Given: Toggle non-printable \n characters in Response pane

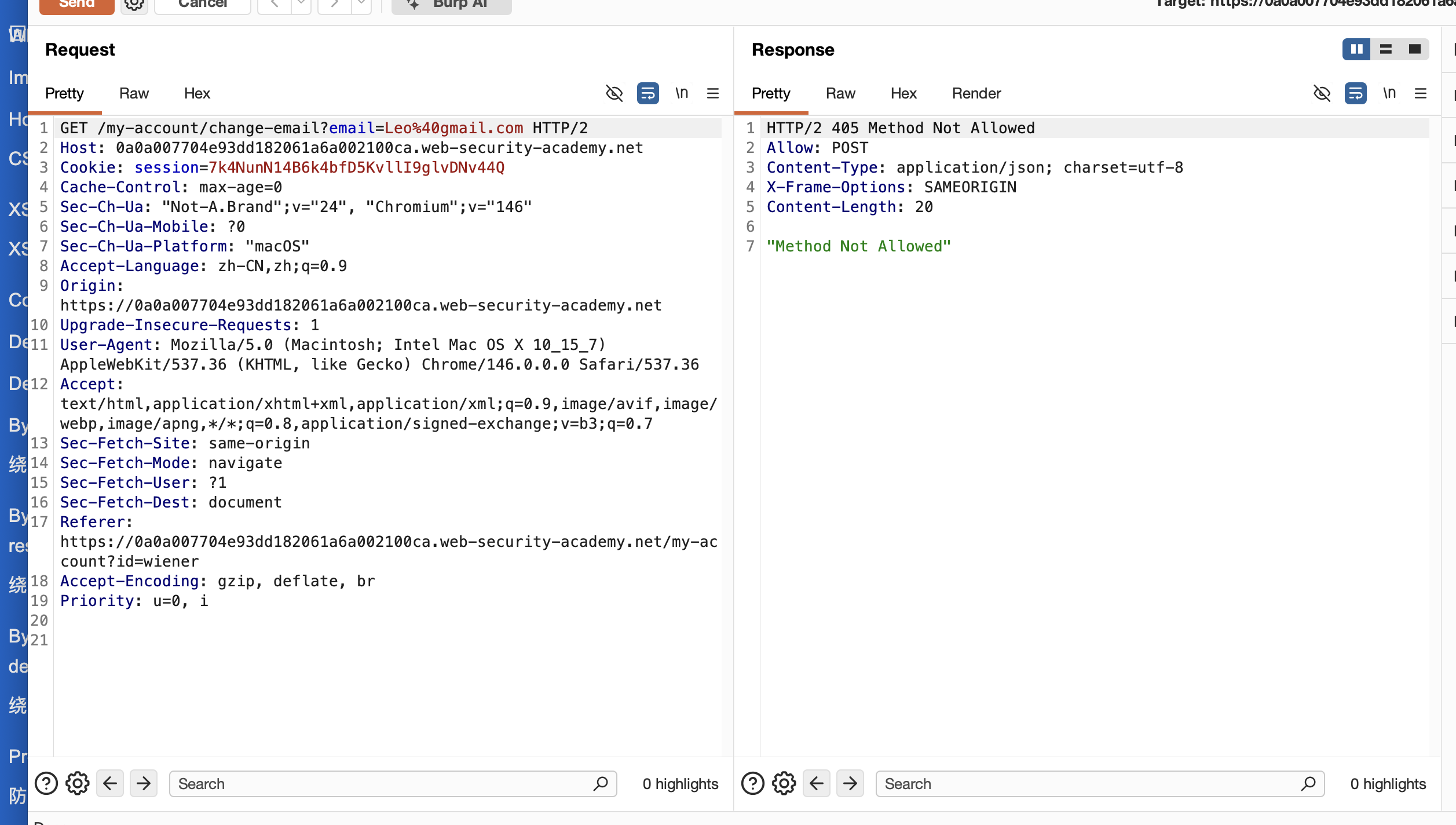Looking at the screenshot, I should 1389,93.
